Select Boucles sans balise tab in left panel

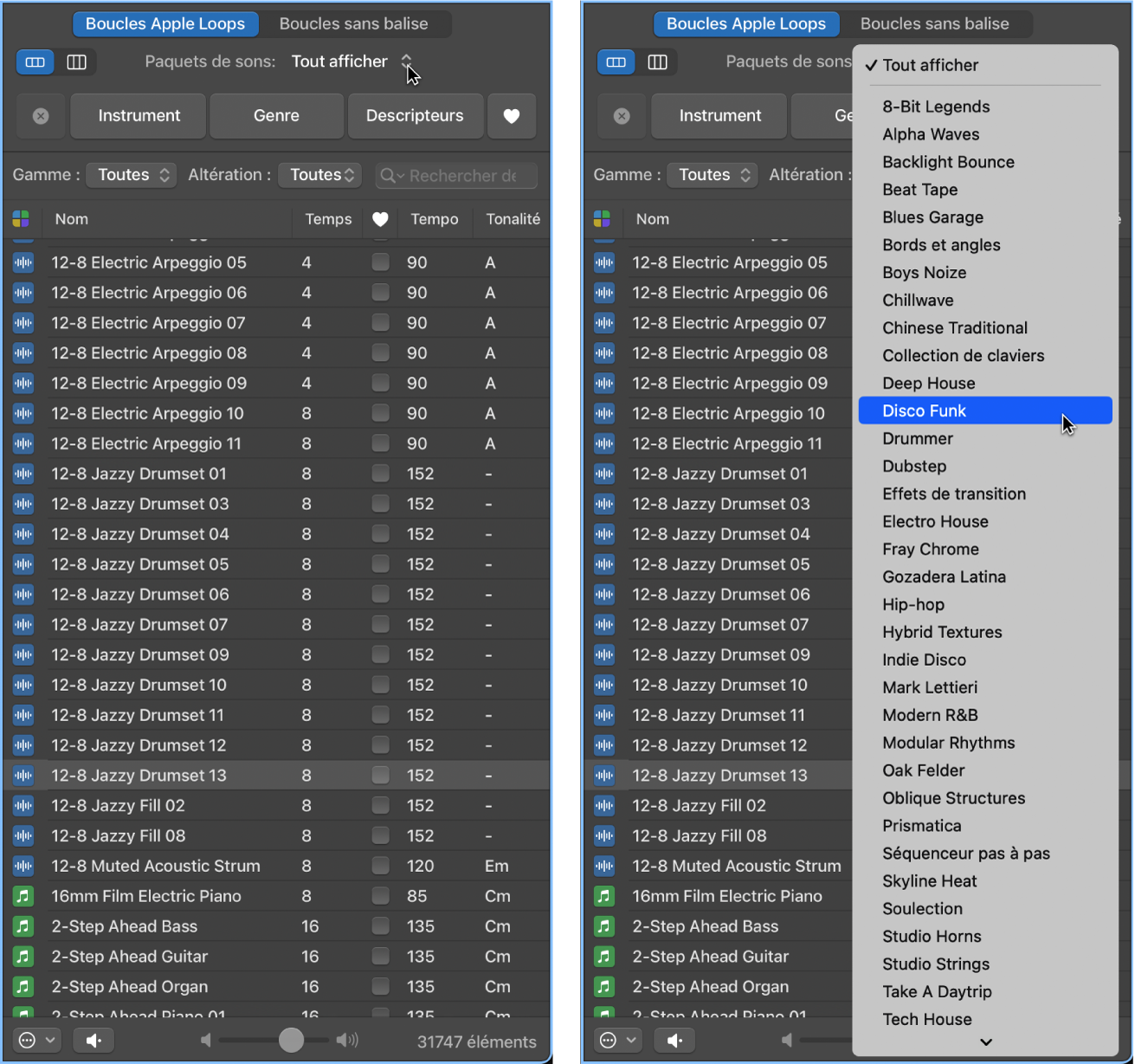point(353,24)
